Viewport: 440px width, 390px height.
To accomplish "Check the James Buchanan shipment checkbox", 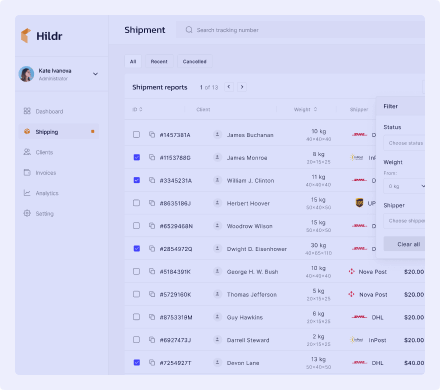I will (x=136, y=135).
